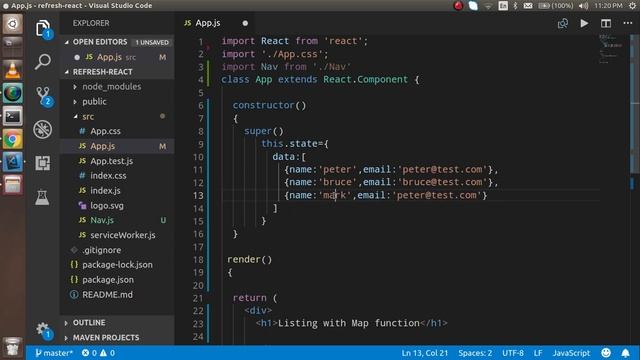Open README.md file

click(107, 295)
